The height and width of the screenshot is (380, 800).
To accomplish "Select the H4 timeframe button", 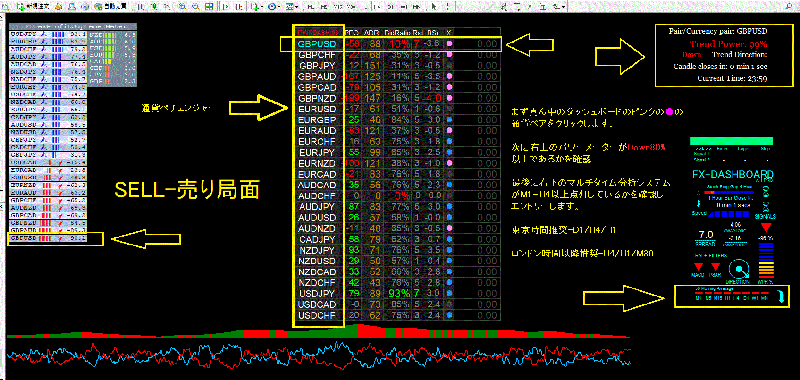I will (376, 7).
